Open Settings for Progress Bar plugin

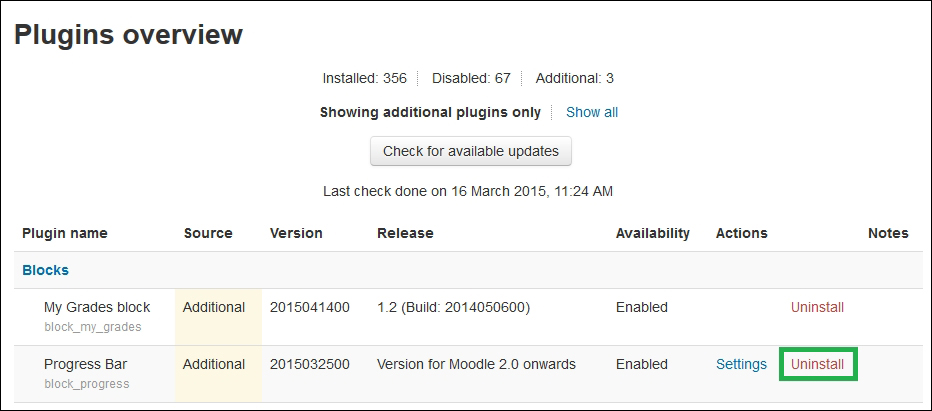[x=741, y=364]
